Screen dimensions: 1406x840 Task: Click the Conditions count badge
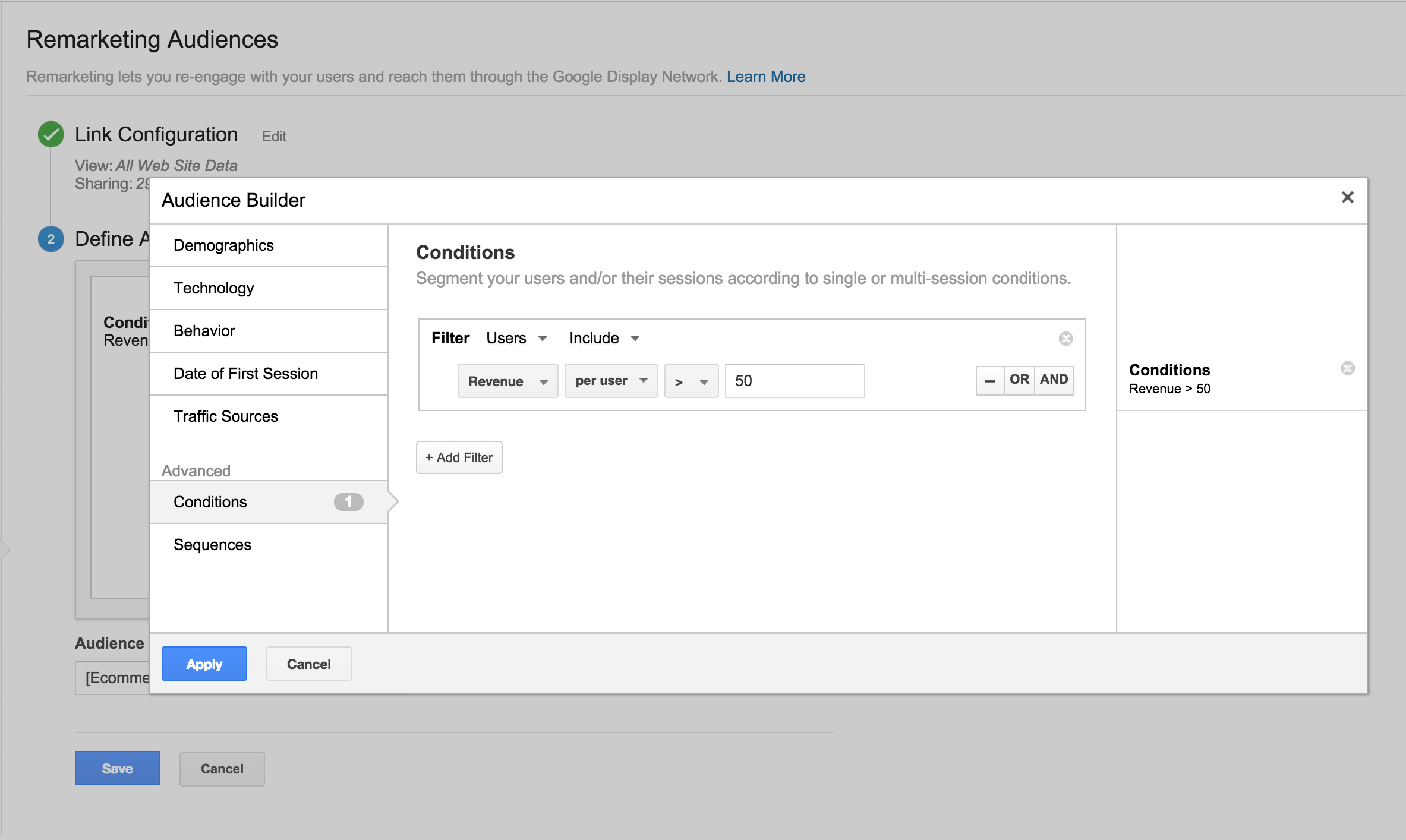click(x=348, y=502)
